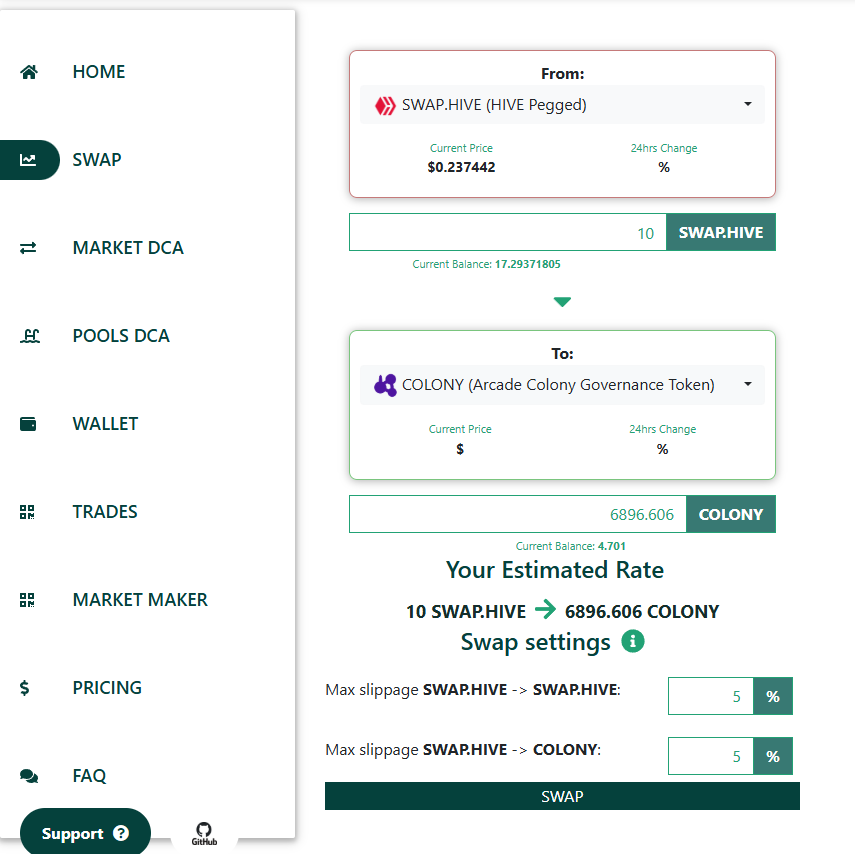Click the green arrow in estimated rate

pos(545,609)
